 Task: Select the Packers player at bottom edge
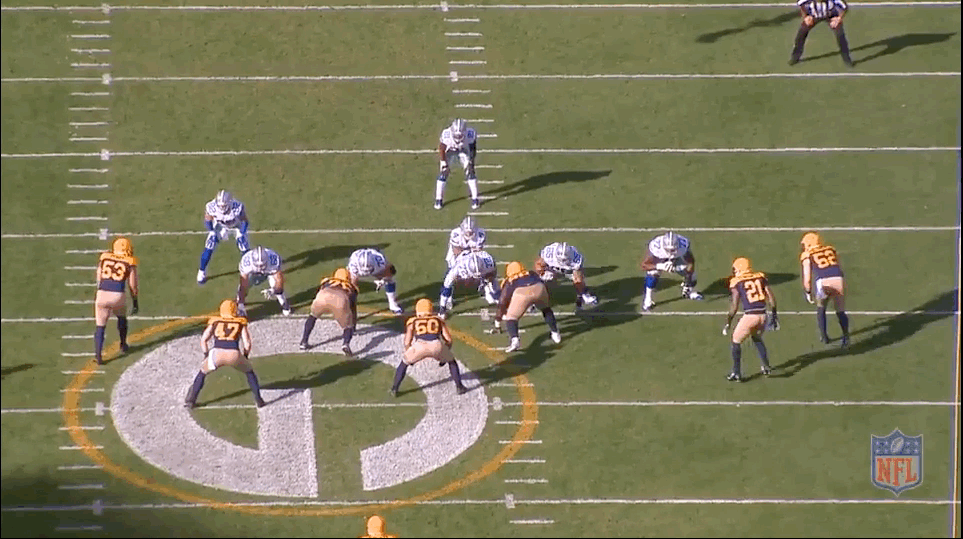click(x=375, y=527)
